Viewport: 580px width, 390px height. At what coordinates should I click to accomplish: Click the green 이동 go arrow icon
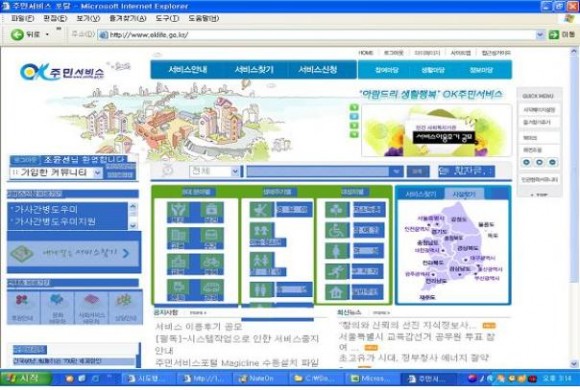point(554,35)
